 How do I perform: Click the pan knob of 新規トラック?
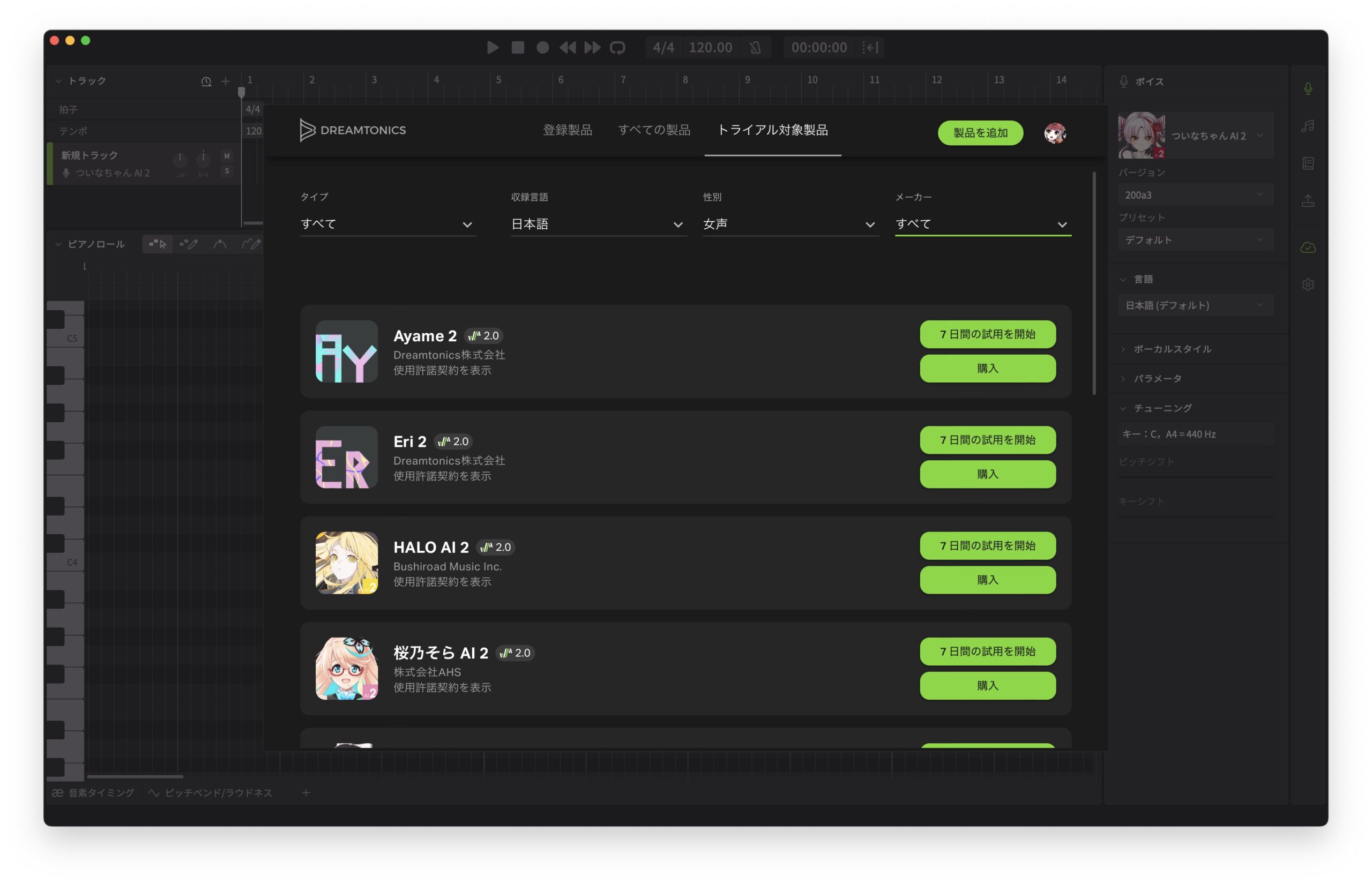pos(203,159)
